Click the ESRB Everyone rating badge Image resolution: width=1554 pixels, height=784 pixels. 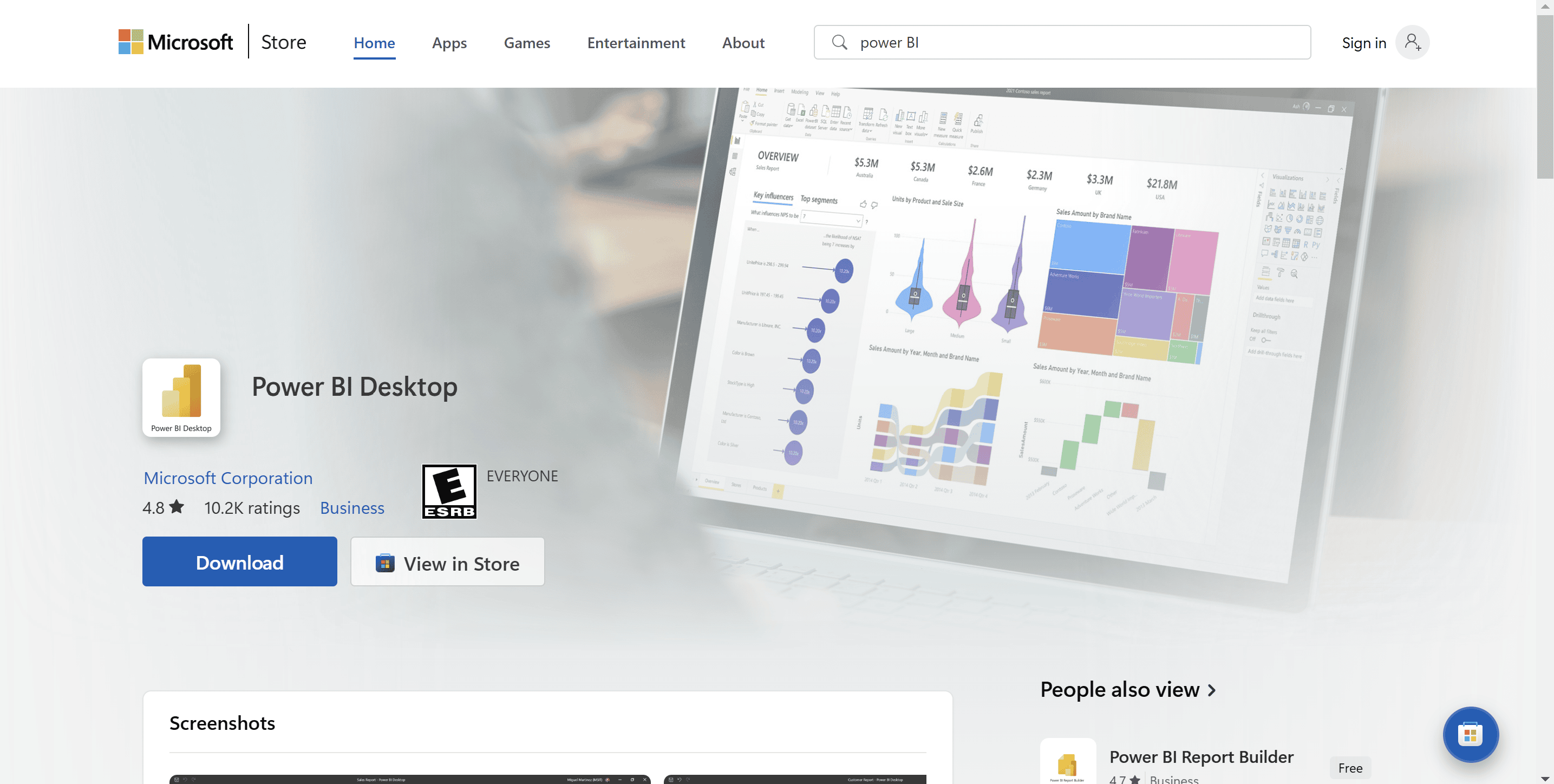[449, 492]
